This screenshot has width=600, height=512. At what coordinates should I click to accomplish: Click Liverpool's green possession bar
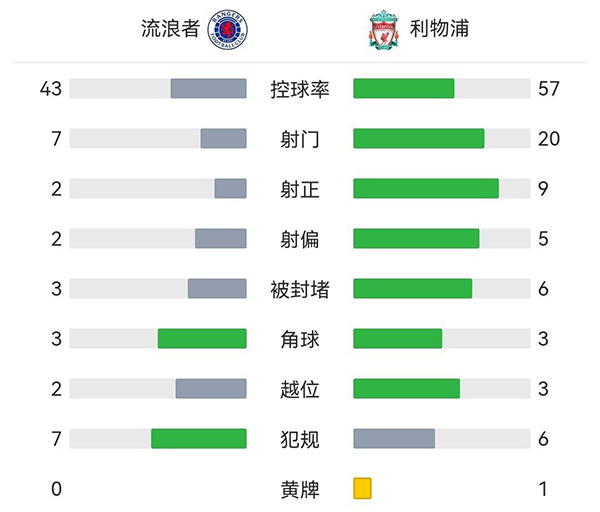[x=404, y=89]
